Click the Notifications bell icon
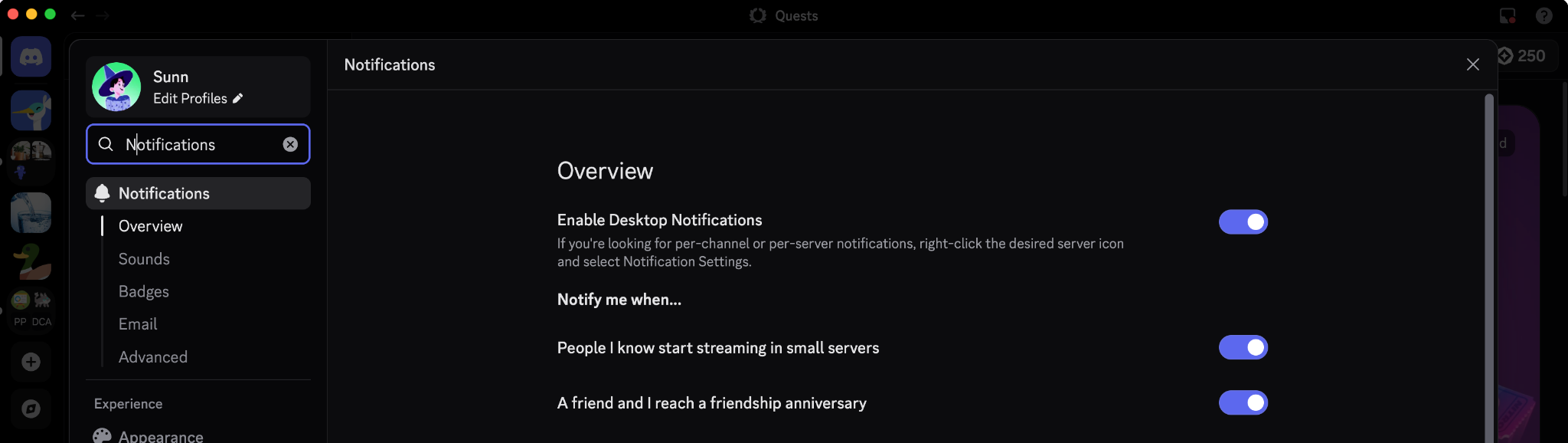Screen dimensions: 1568x443 [x=102, y=193]
